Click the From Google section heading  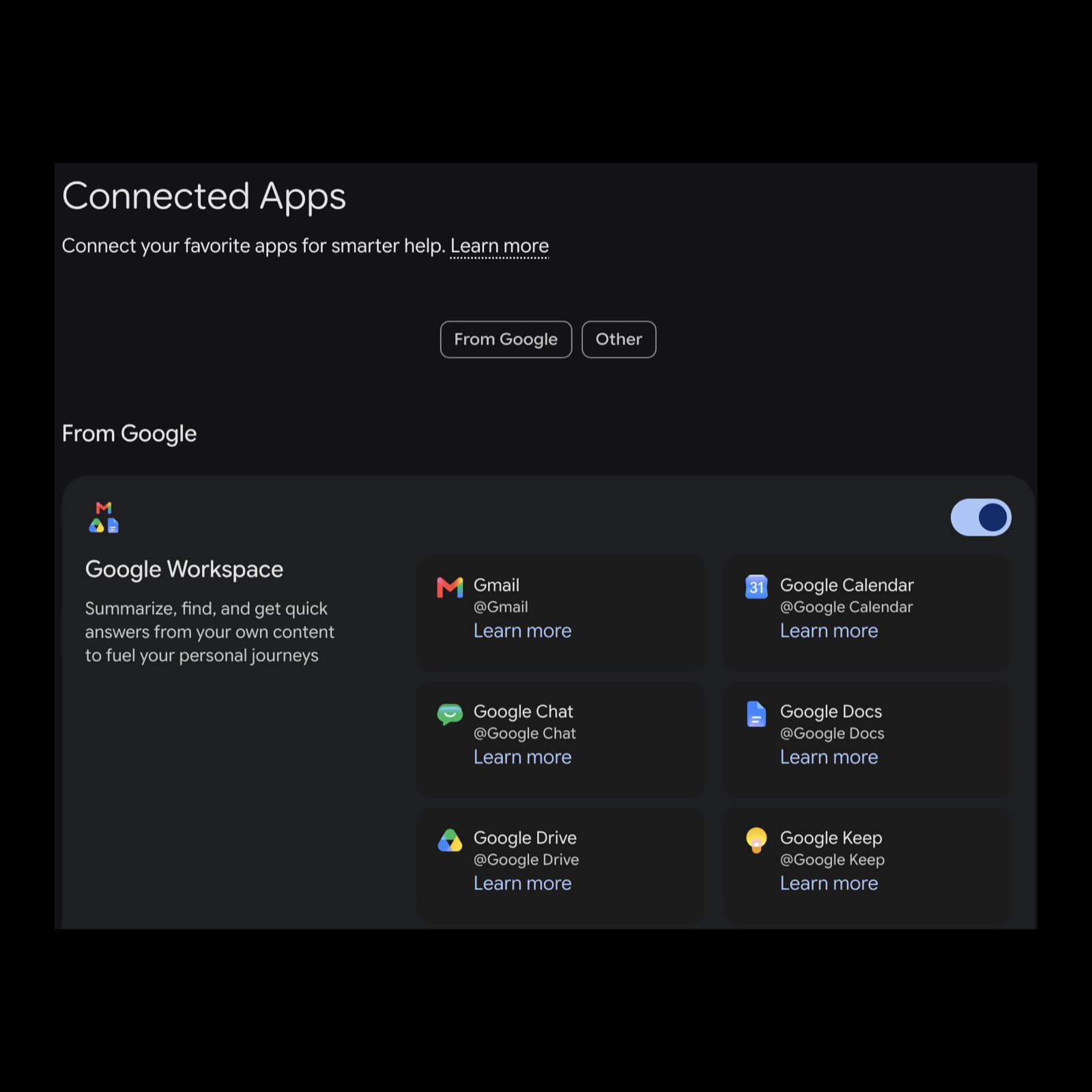pos(130,433)
